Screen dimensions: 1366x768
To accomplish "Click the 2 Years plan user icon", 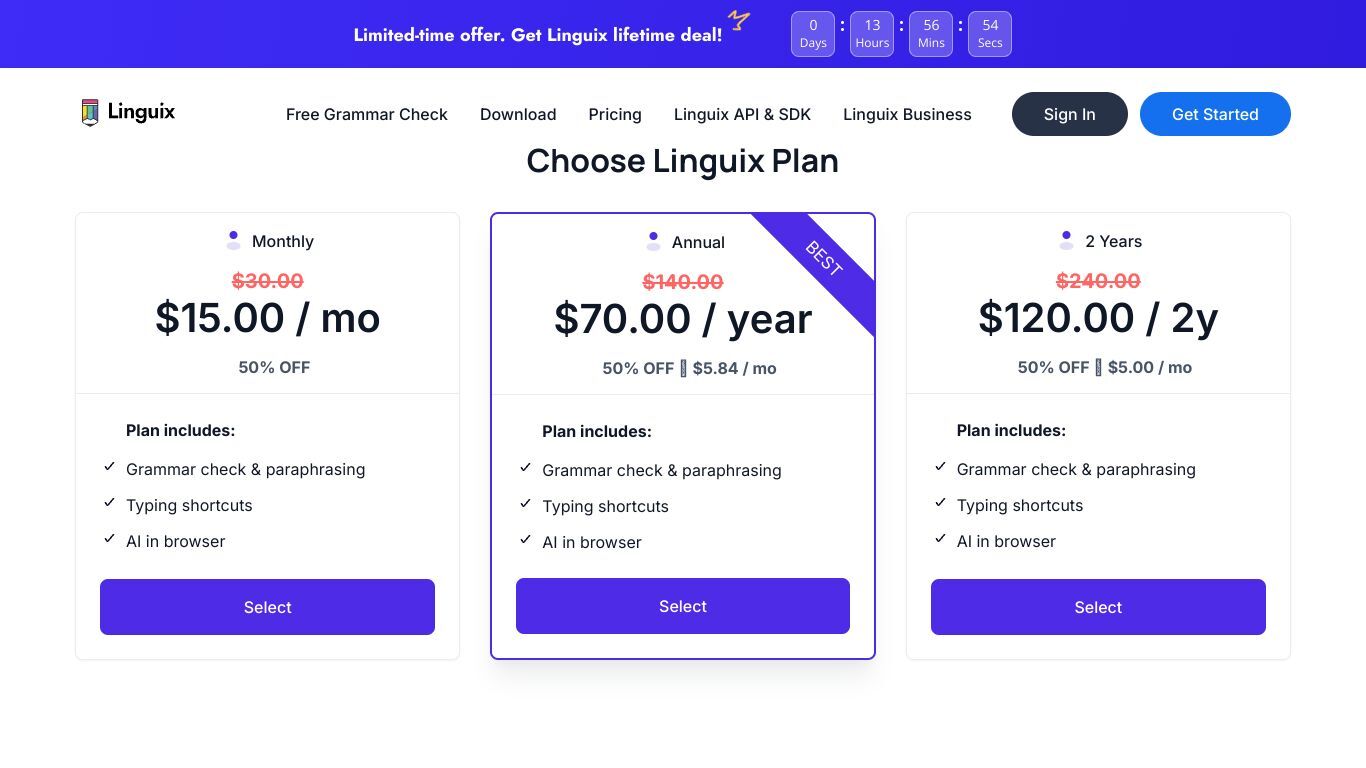I will 1066,241.
